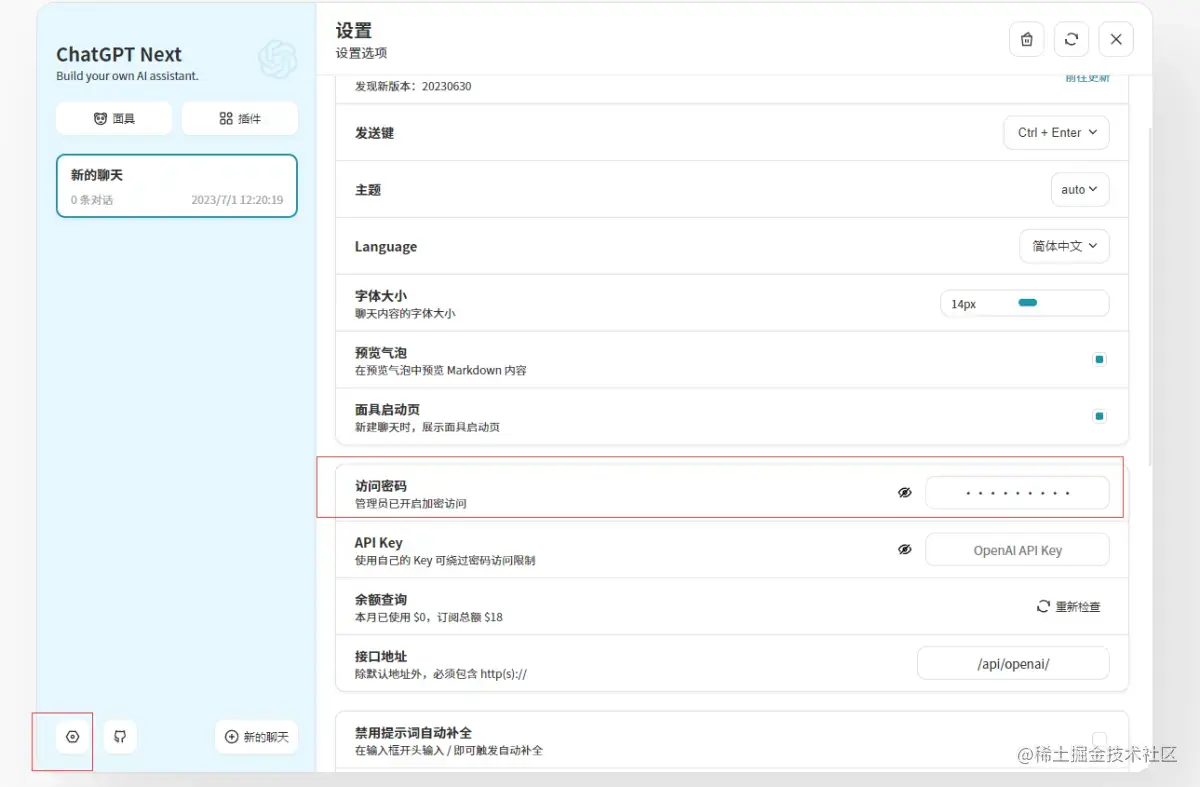Viewport: 1200px width, 787px height.
Task: Close settings with the X icon
Action: pyautogui.click(x=1116, y=39)
